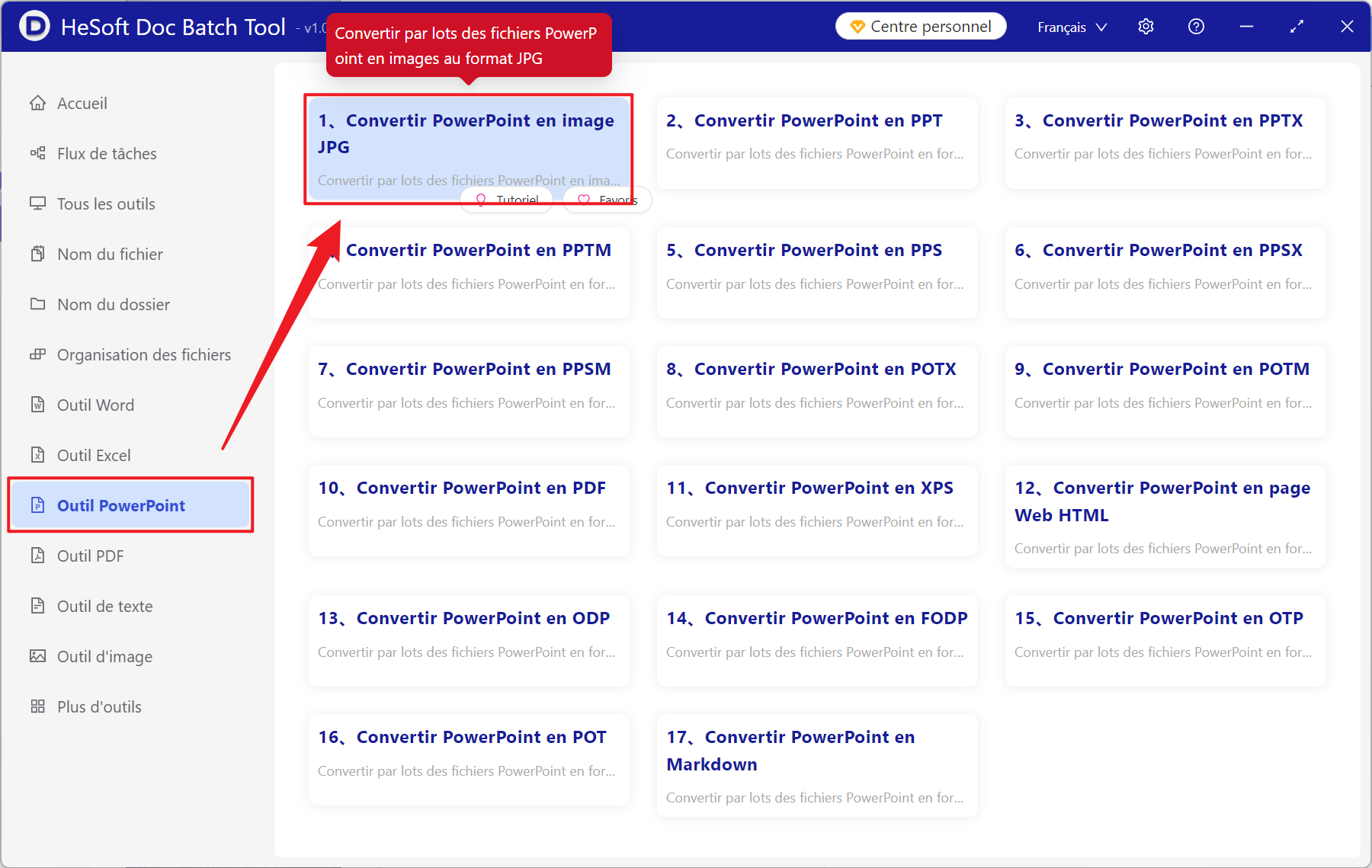Switch to Outil Word
1372x868 pixels.
click(x=130, y=405)
